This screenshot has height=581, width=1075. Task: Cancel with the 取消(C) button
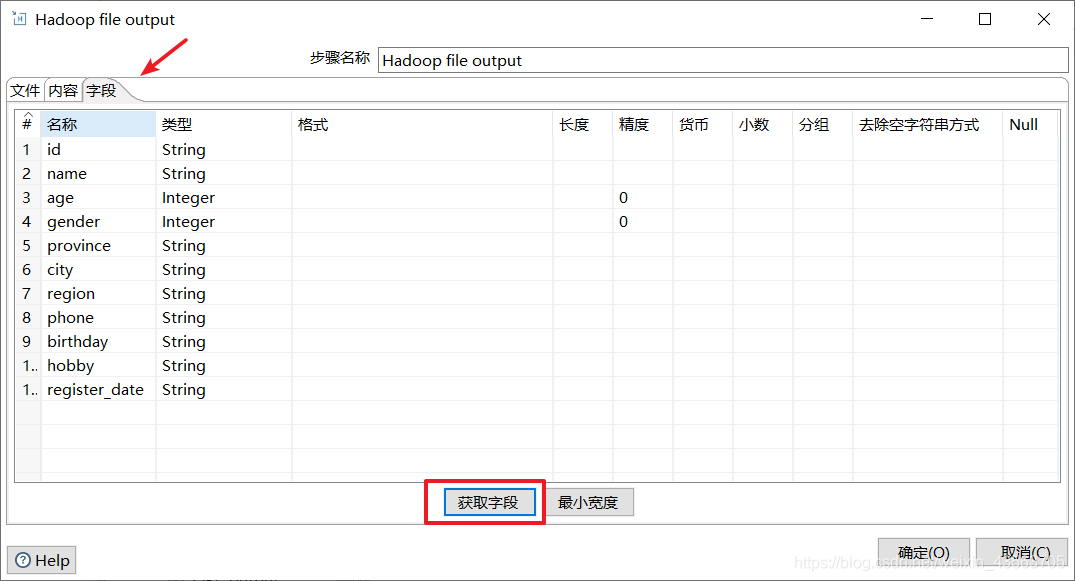[x=1024, y=552]
